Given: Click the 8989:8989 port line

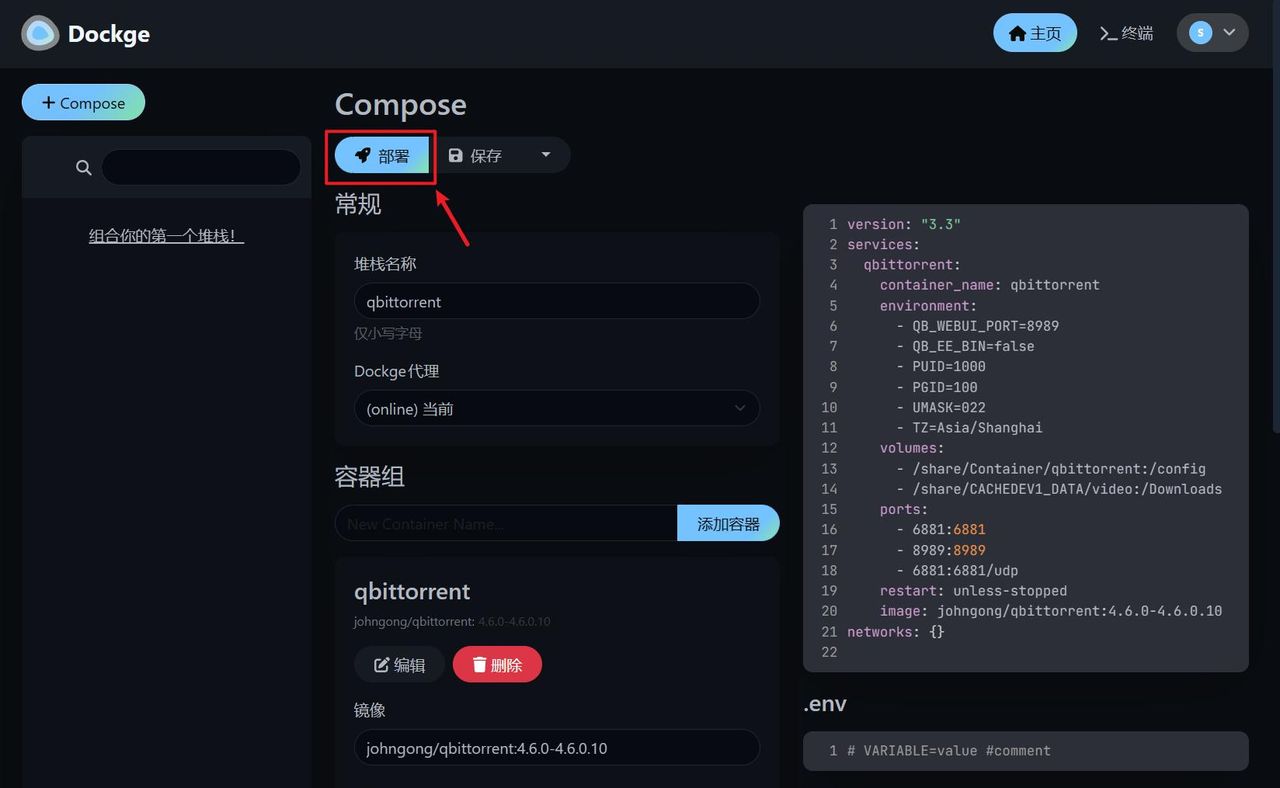Looking at the screenshot, I should [941, 550].
